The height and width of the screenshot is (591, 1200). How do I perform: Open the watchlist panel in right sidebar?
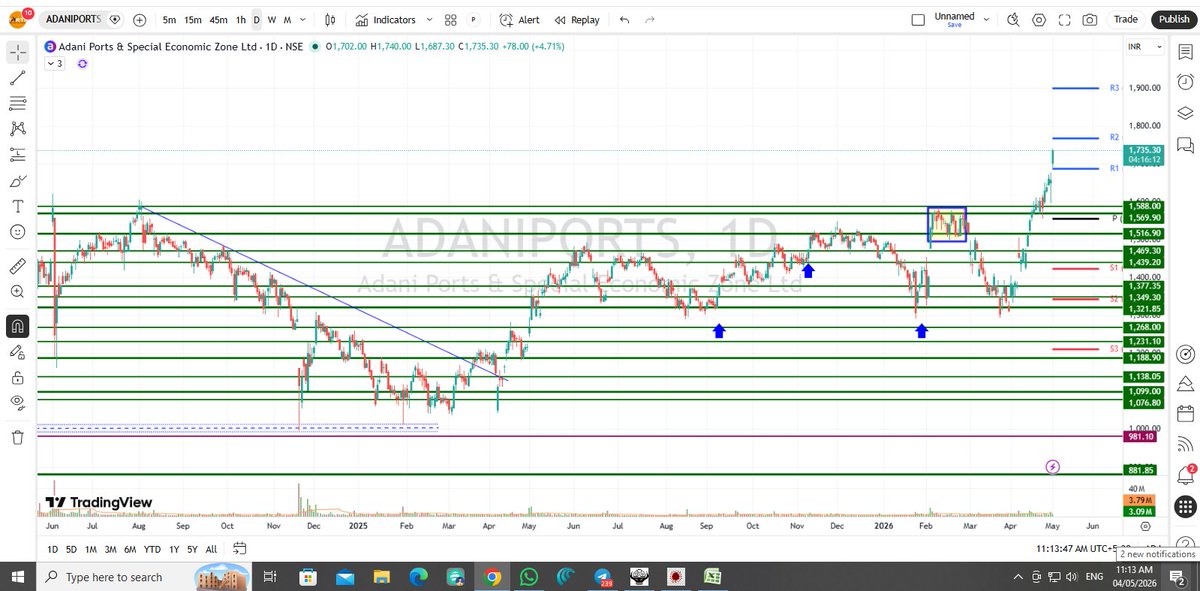coord(1185,51)
